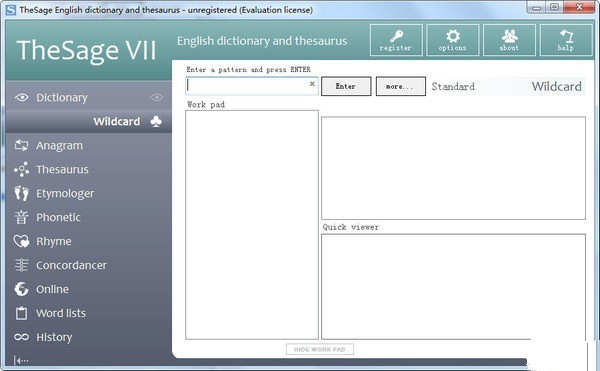Viewport: 600px width, 371px height.
Task: Maximize the TheSage window
Action: (554, 7)
